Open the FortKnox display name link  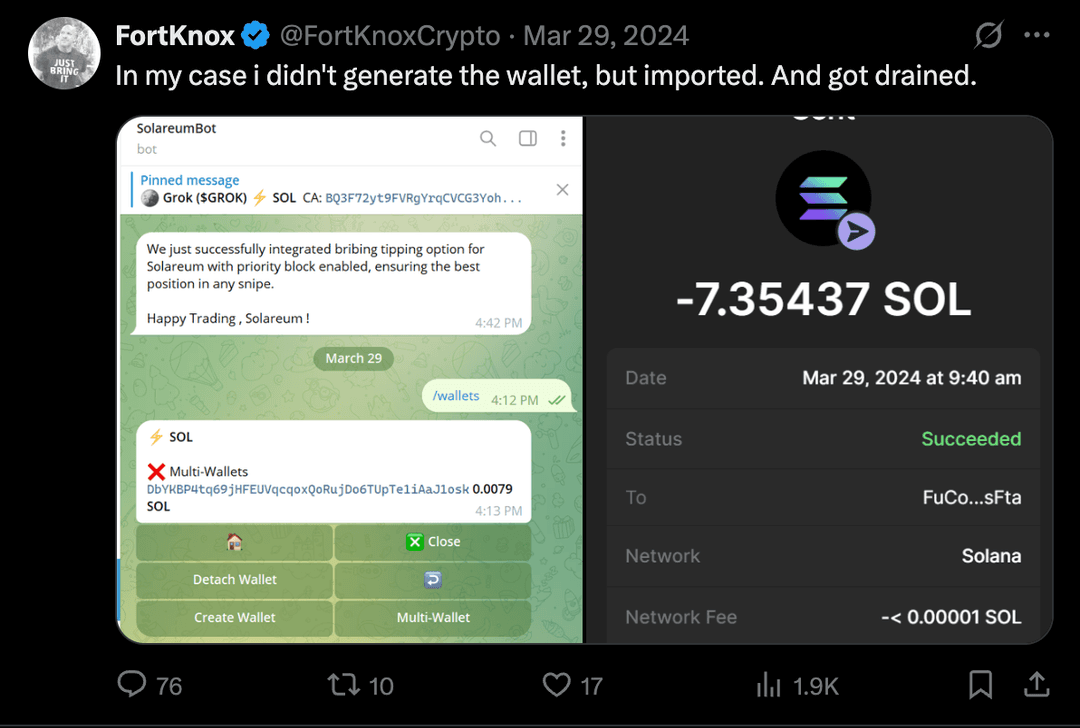click(175, 36)
